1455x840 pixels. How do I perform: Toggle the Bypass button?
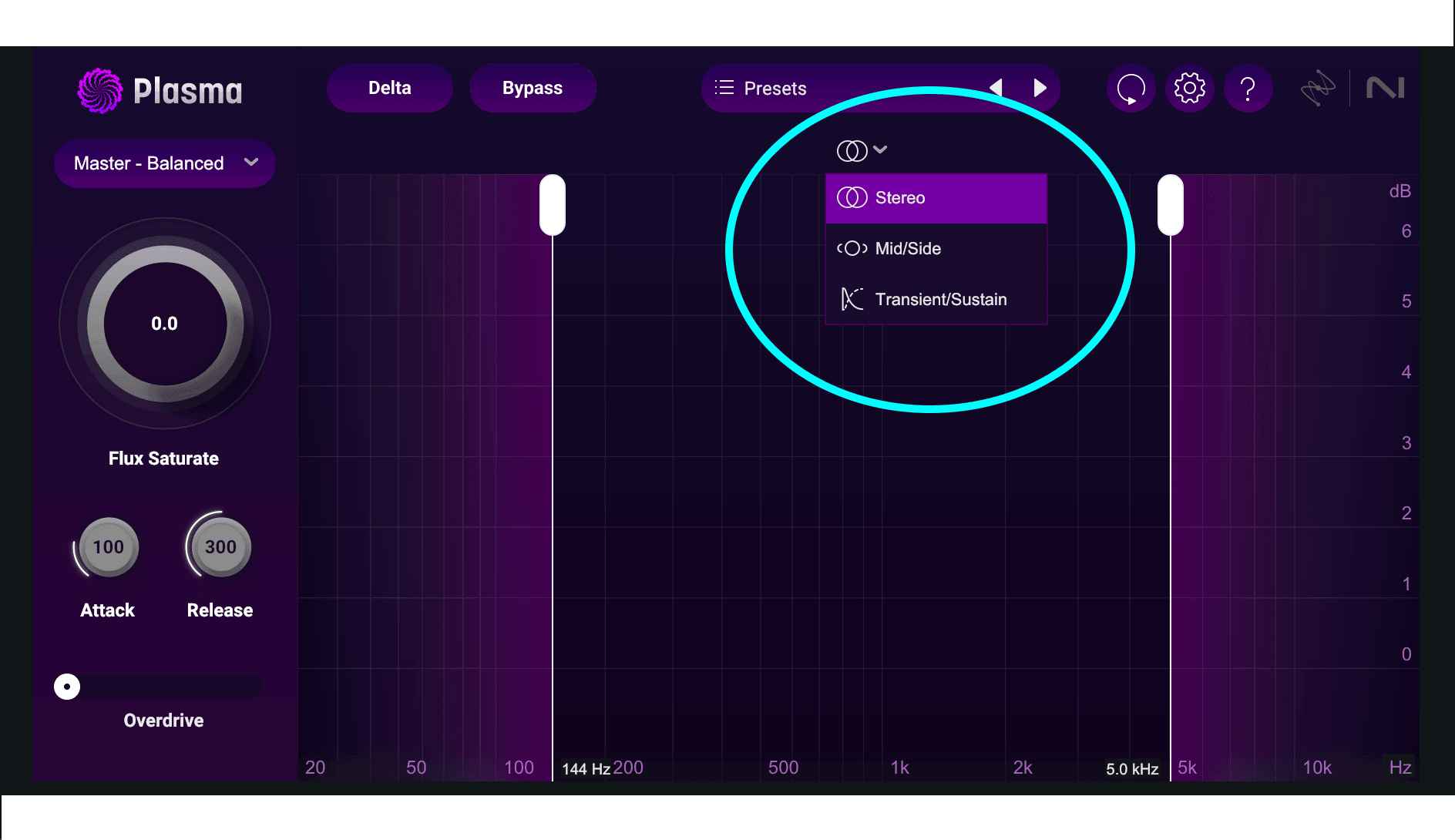pyautogui.click(x=533, y=88)
